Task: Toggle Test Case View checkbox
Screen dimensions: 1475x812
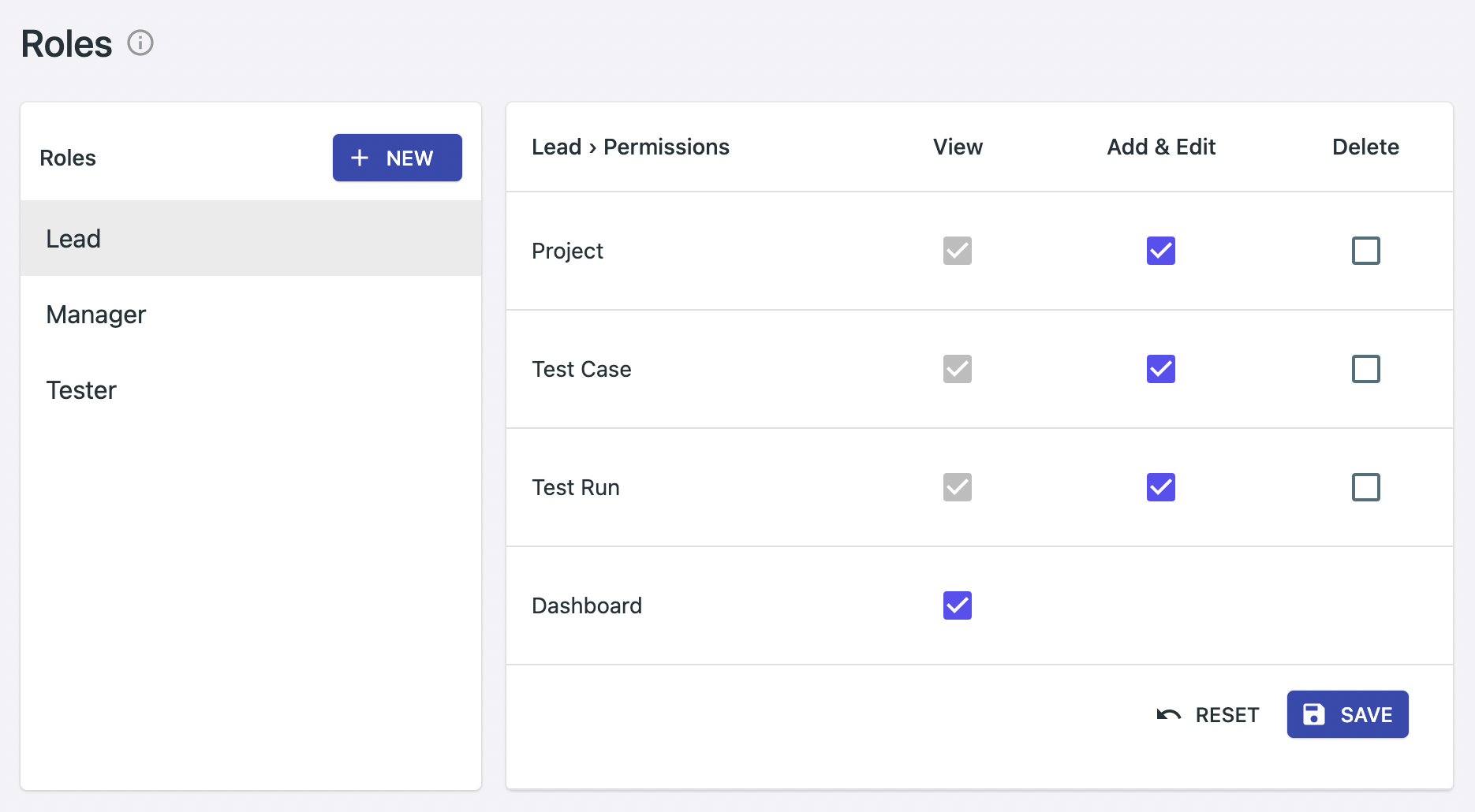Action: coord(957,369)
